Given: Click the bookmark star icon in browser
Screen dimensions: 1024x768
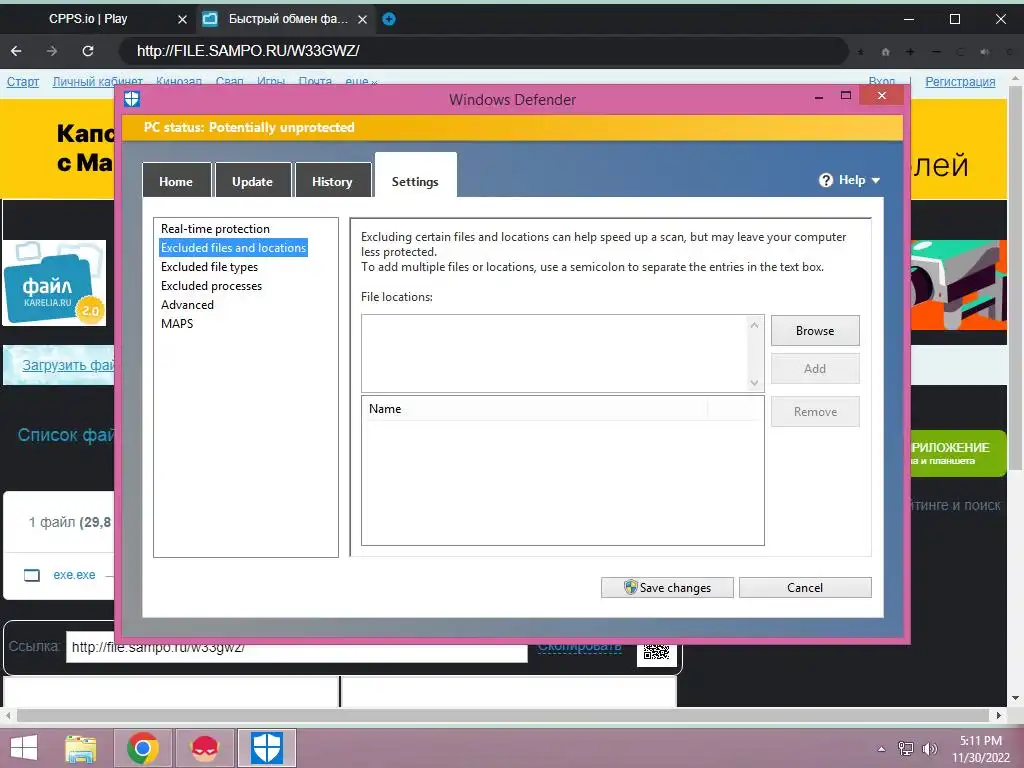Looking at the screenshot, I should point(861,52).
